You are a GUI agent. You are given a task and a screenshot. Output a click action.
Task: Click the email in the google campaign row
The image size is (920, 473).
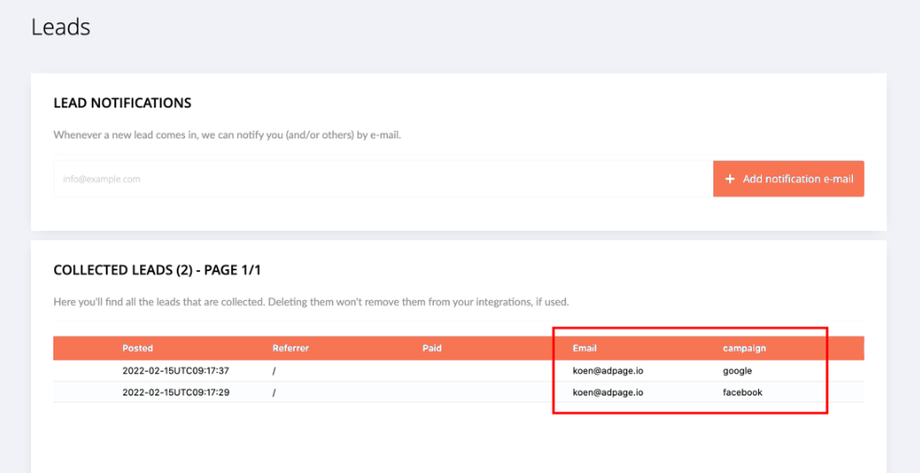pyautogui.click(x=608, y=371)
